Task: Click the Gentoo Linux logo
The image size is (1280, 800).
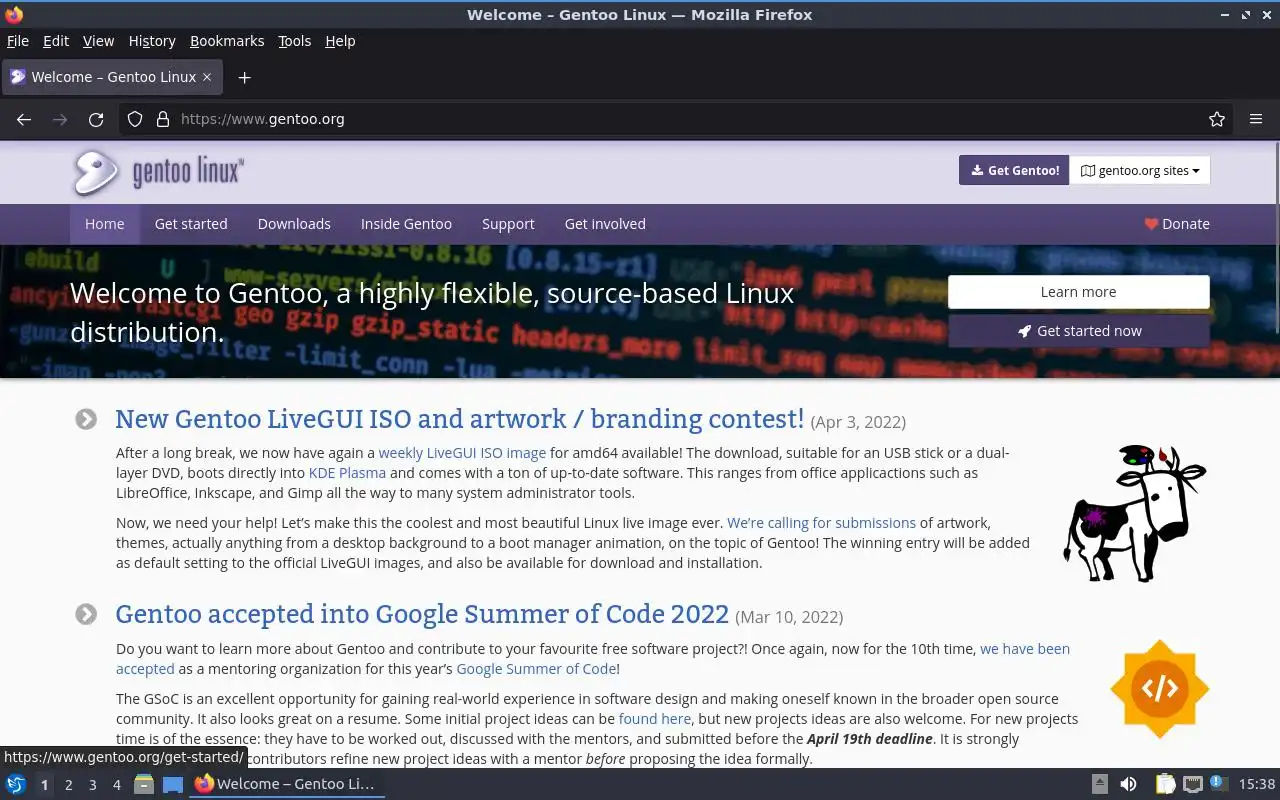Action: 158,172
